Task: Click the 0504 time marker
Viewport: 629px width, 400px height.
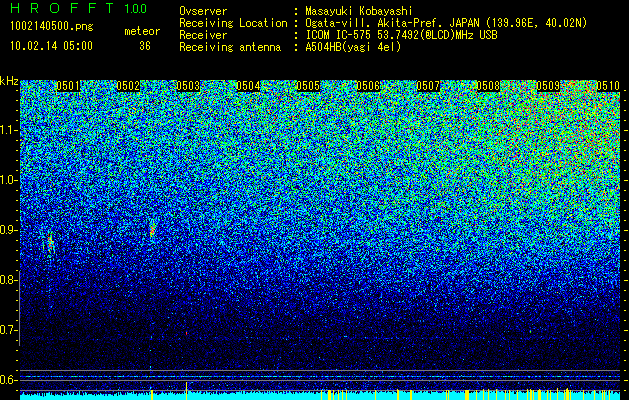Action: click(248, 86)
